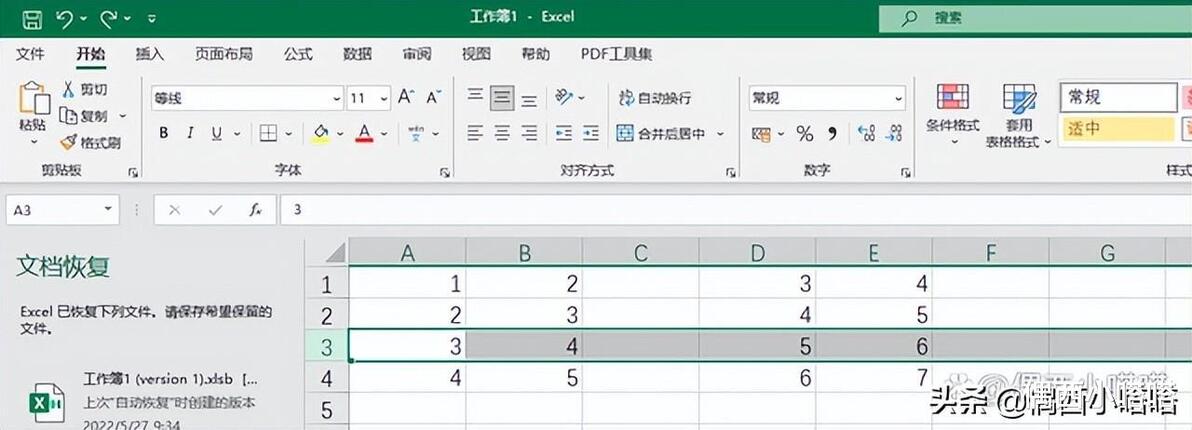Open the font size dropdown

click(x=384, y=98)
